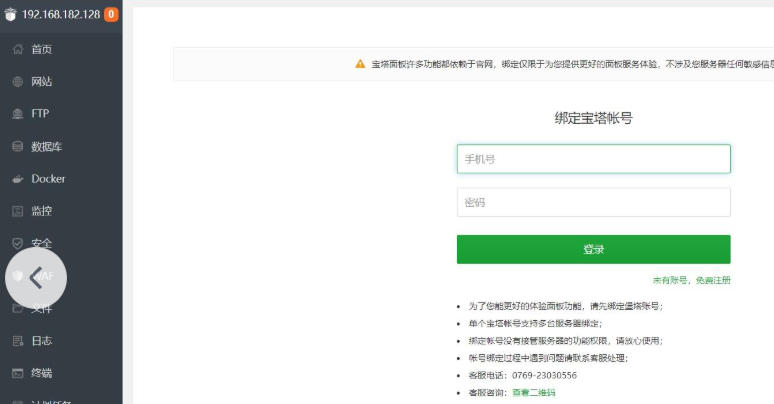Focus the 手机号 input field
Screen dimensions: 774x404
coord(593,159)
